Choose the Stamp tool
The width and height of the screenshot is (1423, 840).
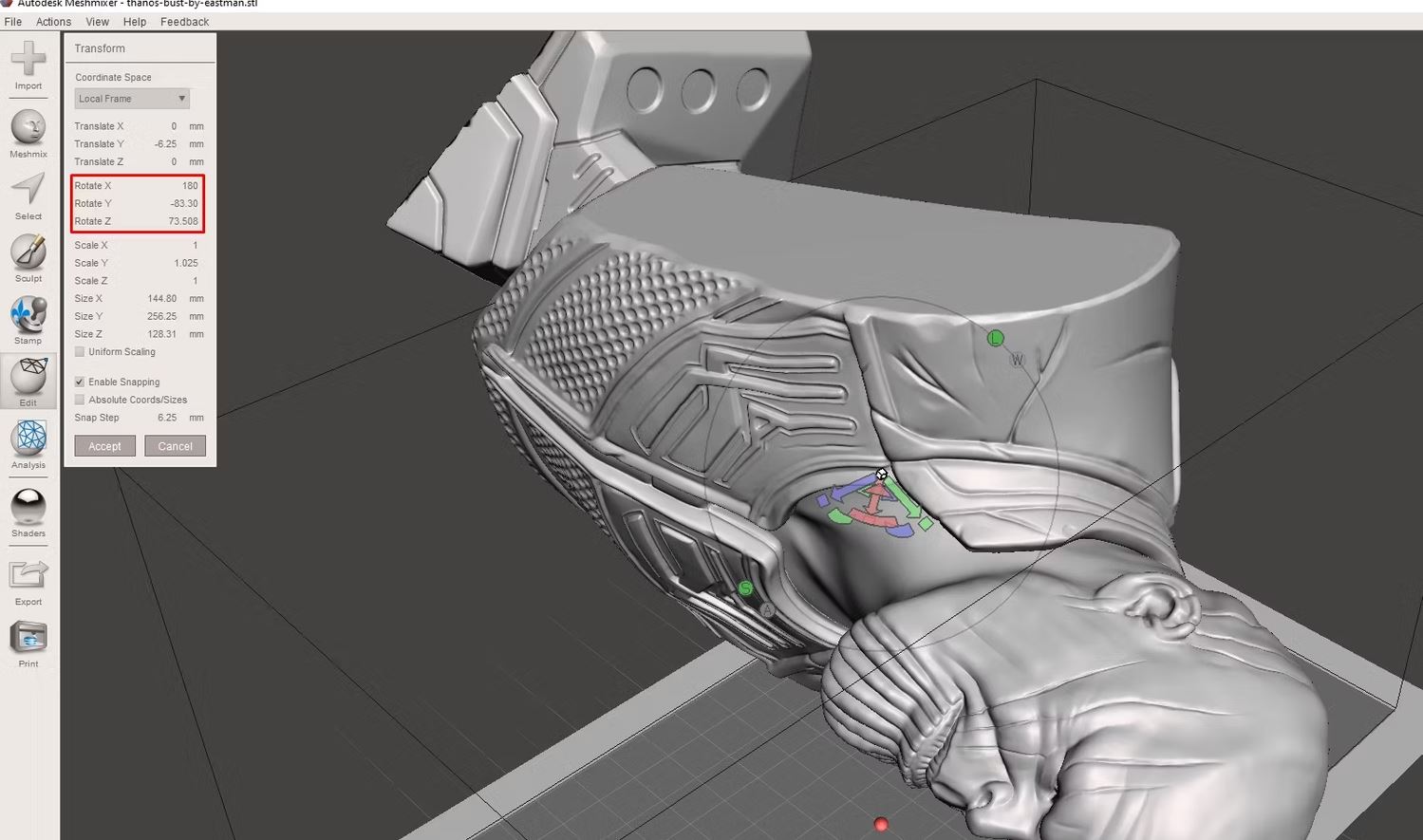click(x=28, y=315)
